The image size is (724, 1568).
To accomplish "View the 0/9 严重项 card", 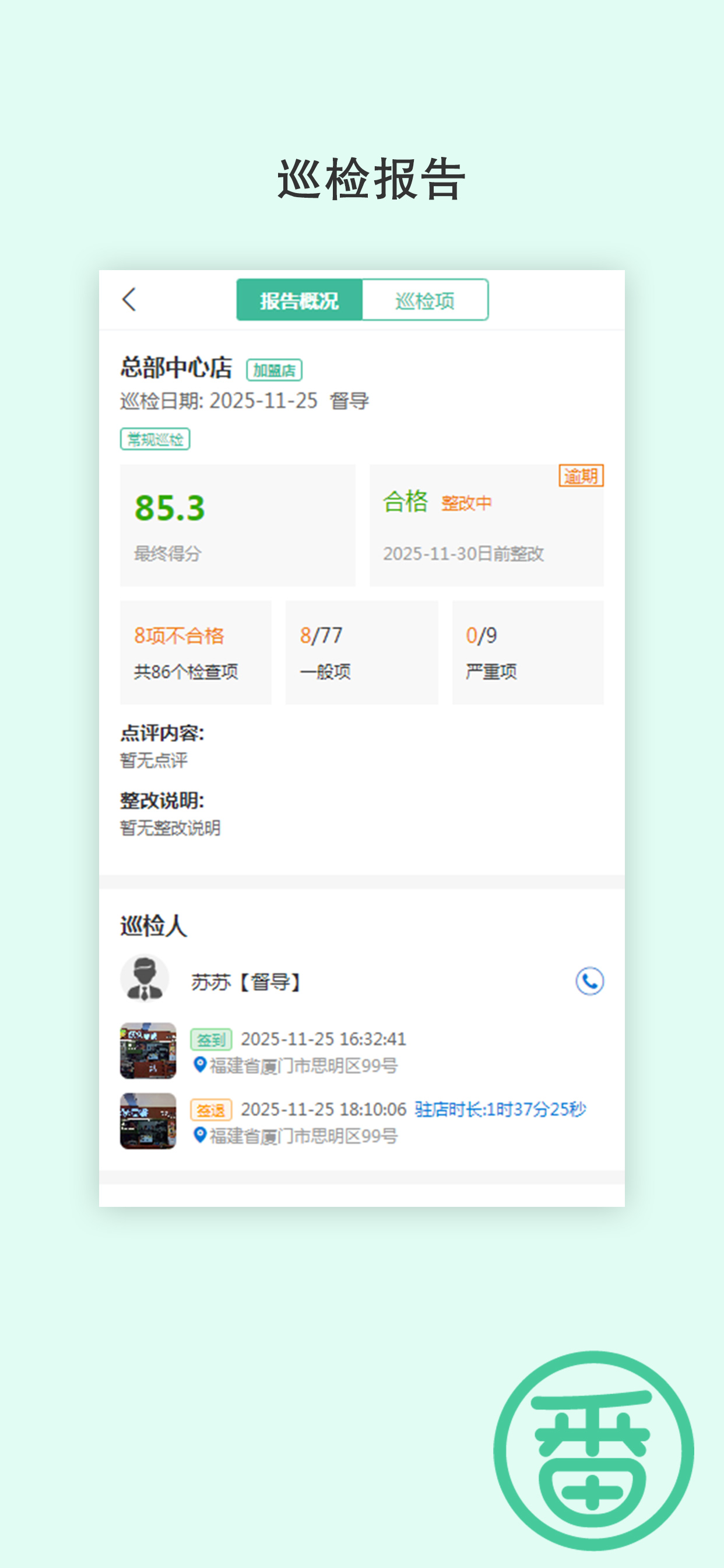I will [528, 653].
